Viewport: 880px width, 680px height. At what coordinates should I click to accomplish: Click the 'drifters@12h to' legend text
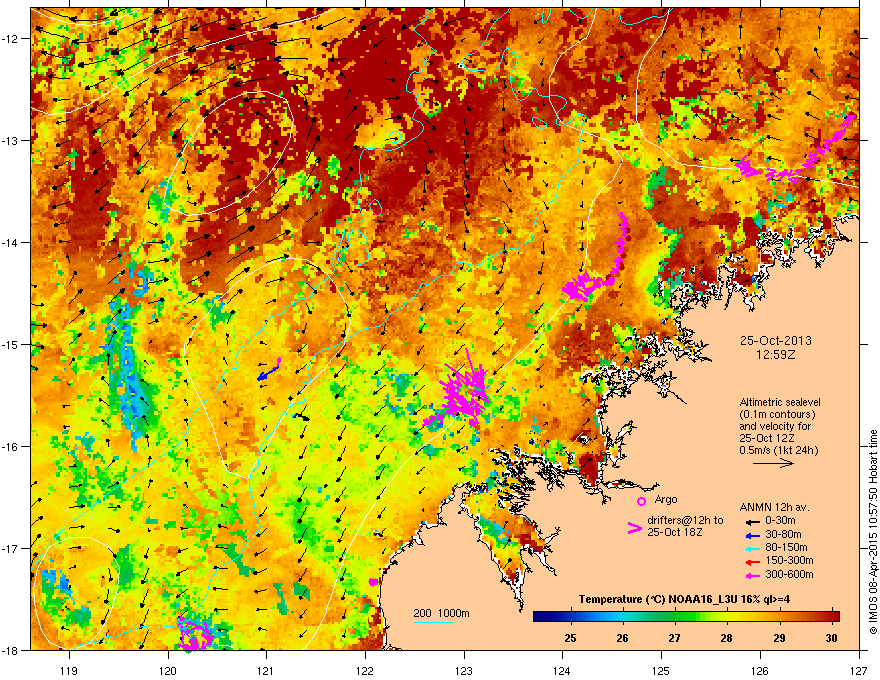point(685,521)
